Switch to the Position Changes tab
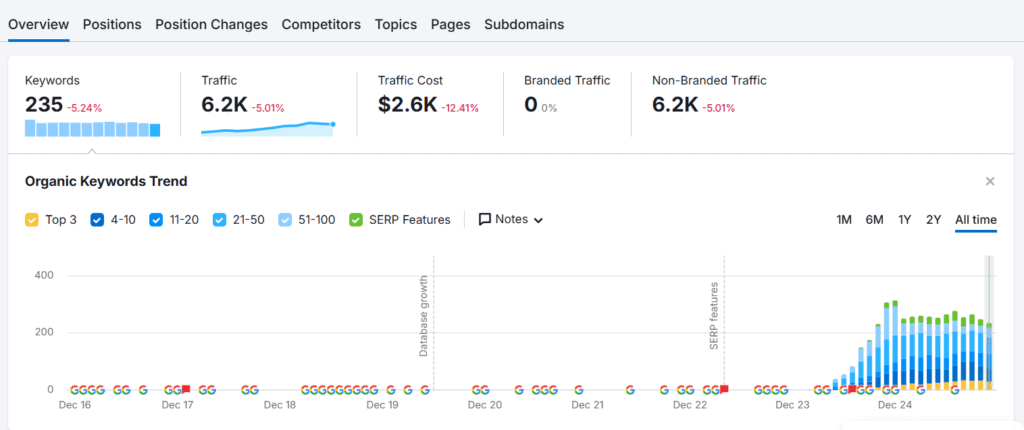Image resolution: width=1024 pixels, height=430 pixels. tap(211, 24)
